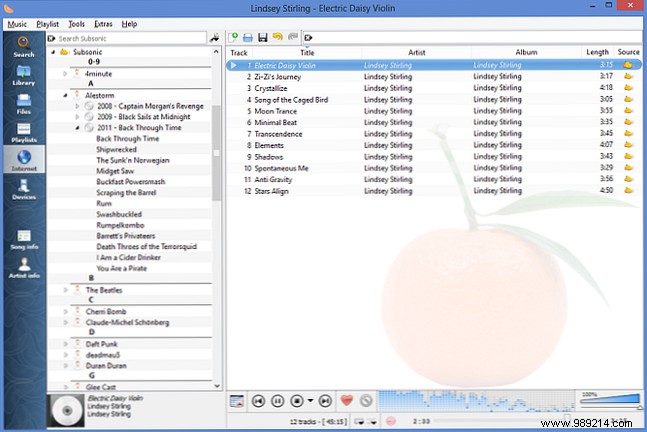Expand The Beatles artist node

(x=66, y=290)
